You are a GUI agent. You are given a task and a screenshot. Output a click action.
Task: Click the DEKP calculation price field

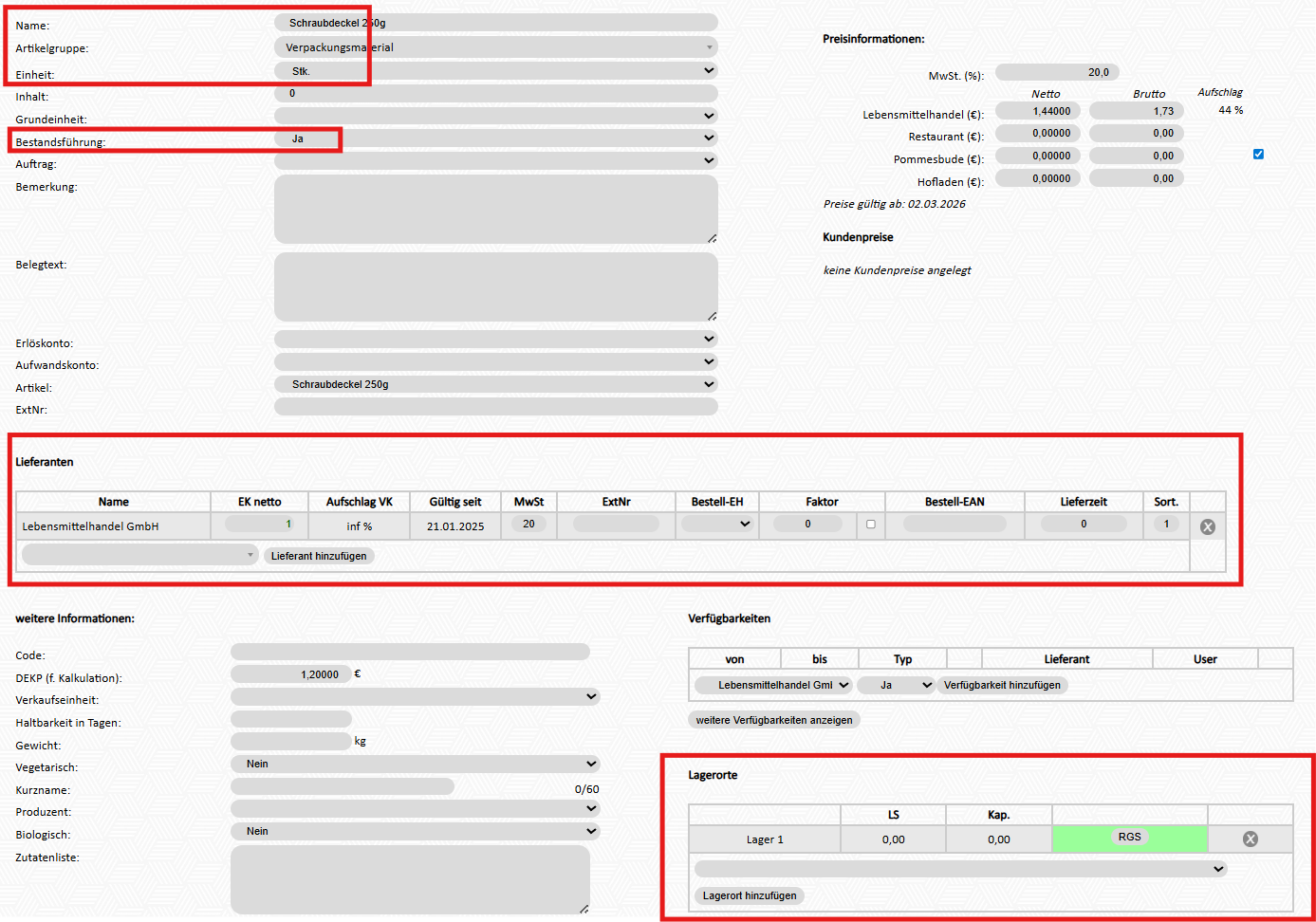(x=291, y=674)
